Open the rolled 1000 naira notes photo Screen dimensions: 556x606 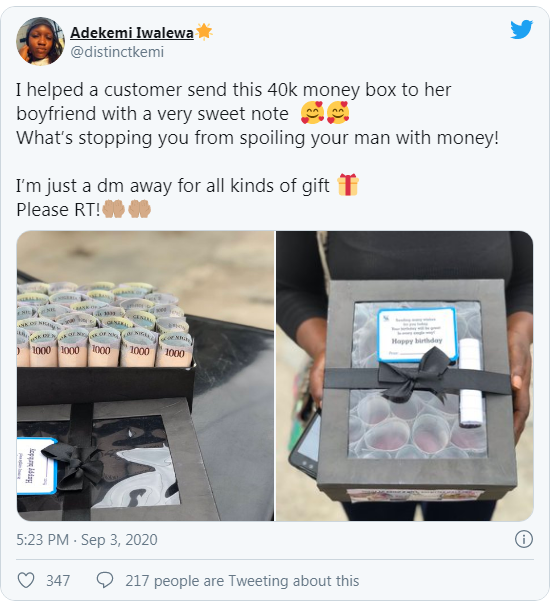pos(145,376)
